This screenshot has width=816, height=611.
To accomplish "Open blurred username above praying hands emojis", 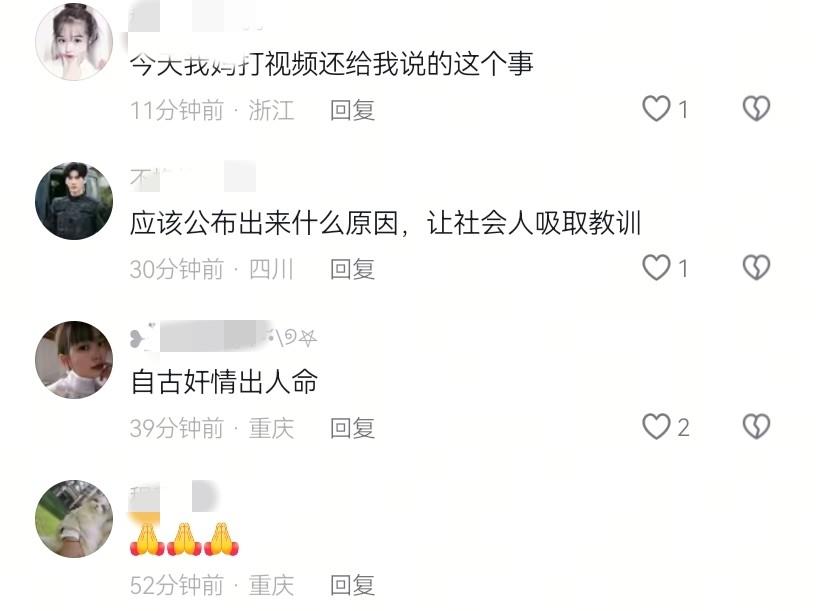I will click(x=172, y=496).
